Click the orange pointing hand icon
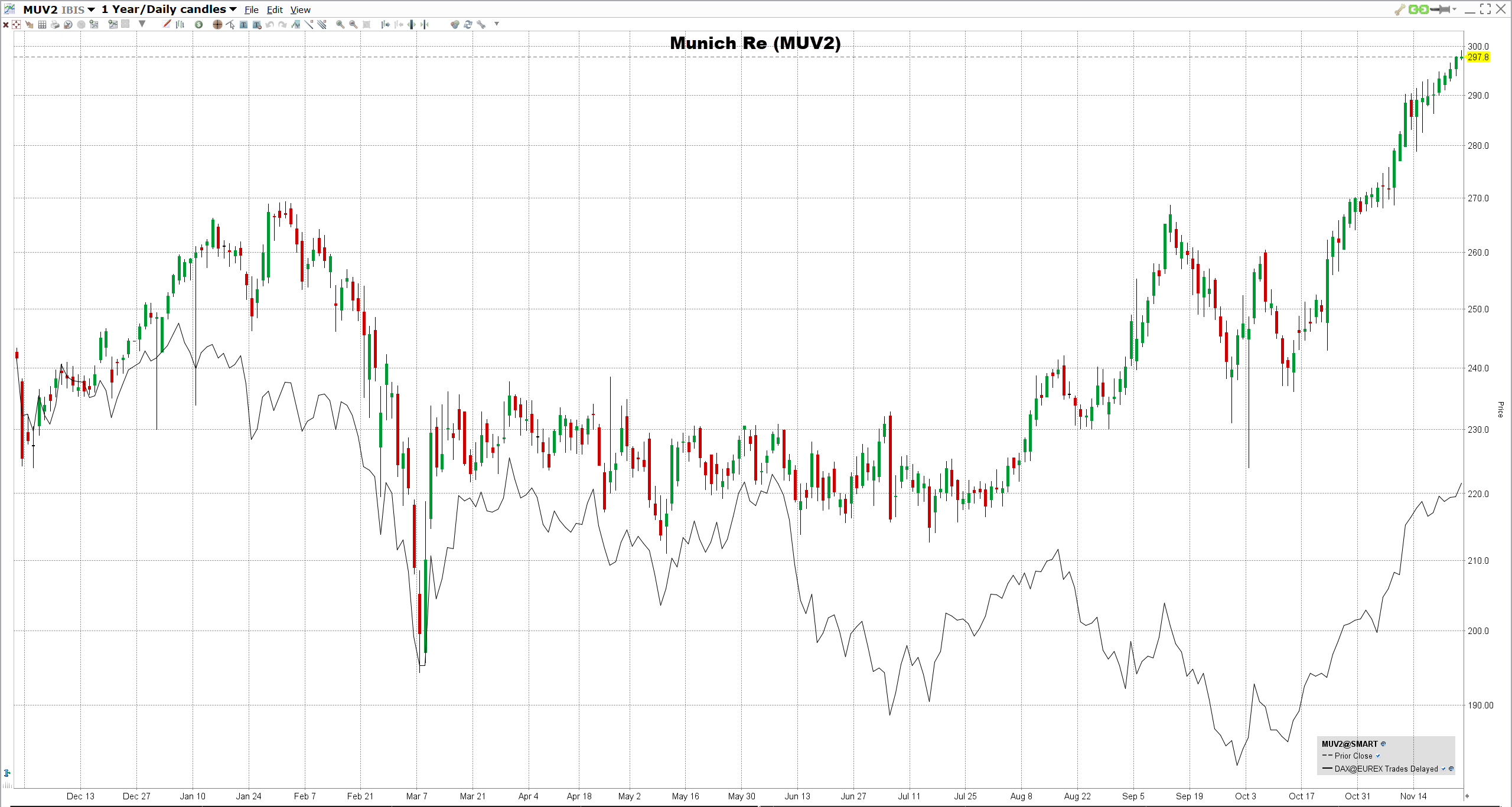The width and height of the screenshot is (1512, 807). pos(29,25)
